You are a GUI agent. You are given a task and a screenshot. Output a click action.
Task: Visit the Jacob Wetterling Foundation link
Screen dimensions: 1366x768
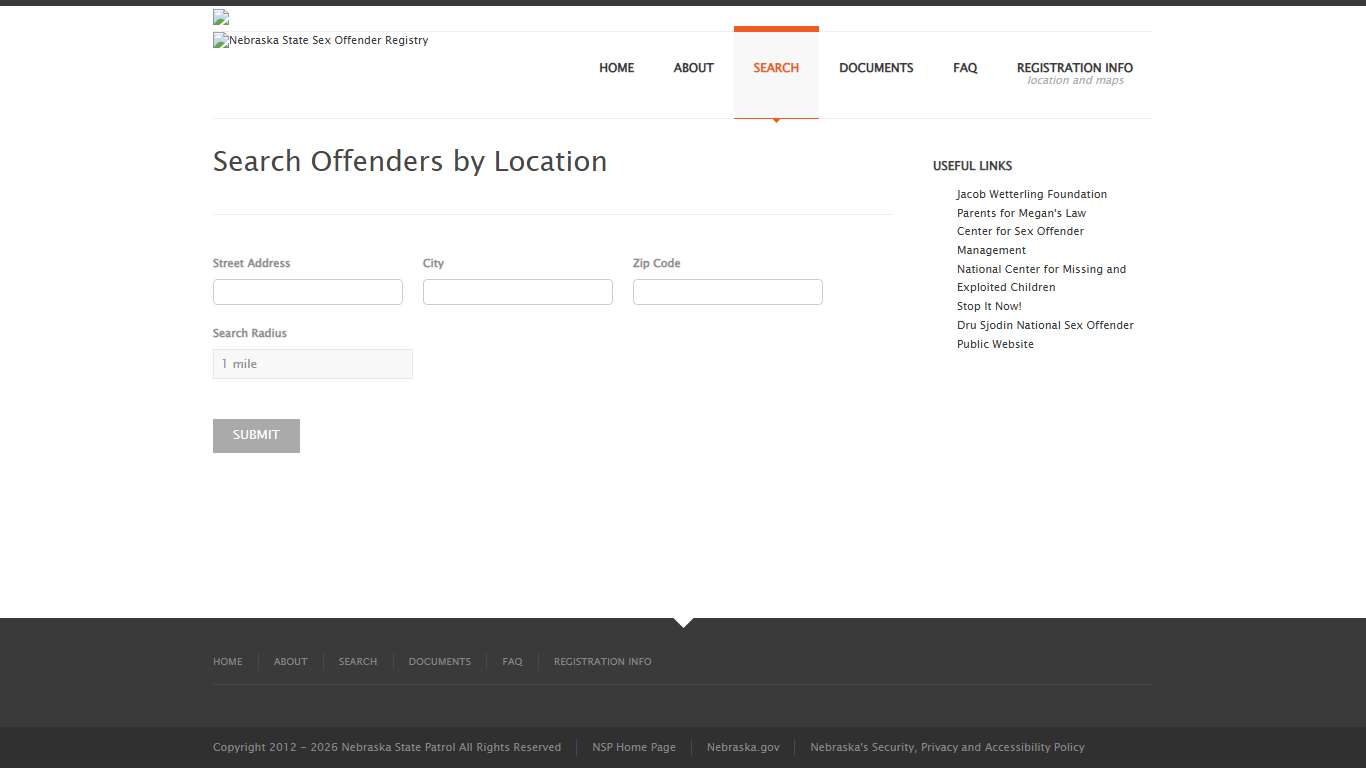click(1031, 194)
